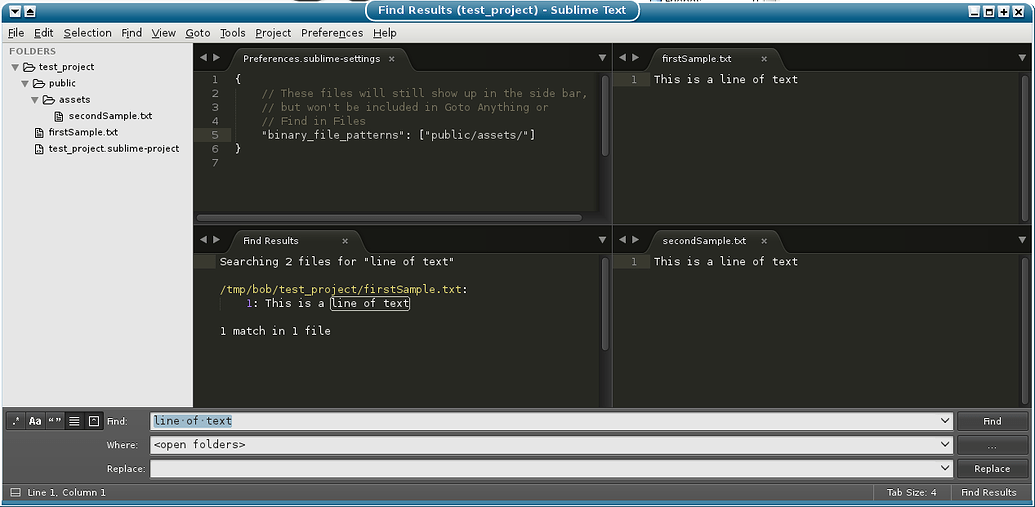Open tab list dropdown in Preferences pane
1035x507 pixels.
coord(603,58)
